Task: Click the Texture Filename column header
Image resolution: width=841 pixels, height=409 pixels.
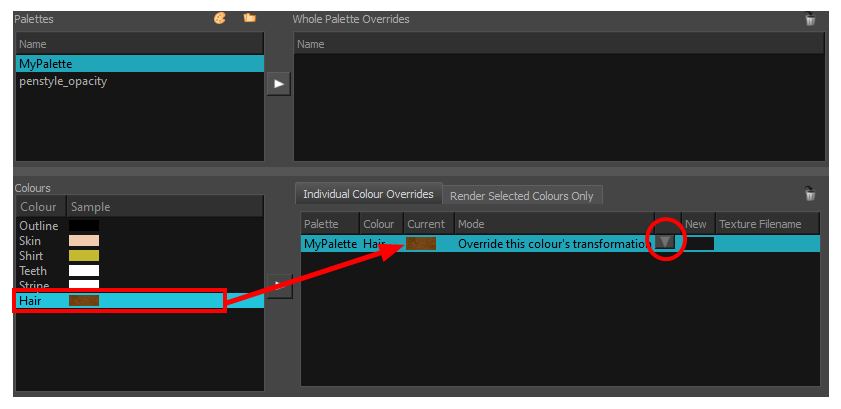Action: coord(760,224)
